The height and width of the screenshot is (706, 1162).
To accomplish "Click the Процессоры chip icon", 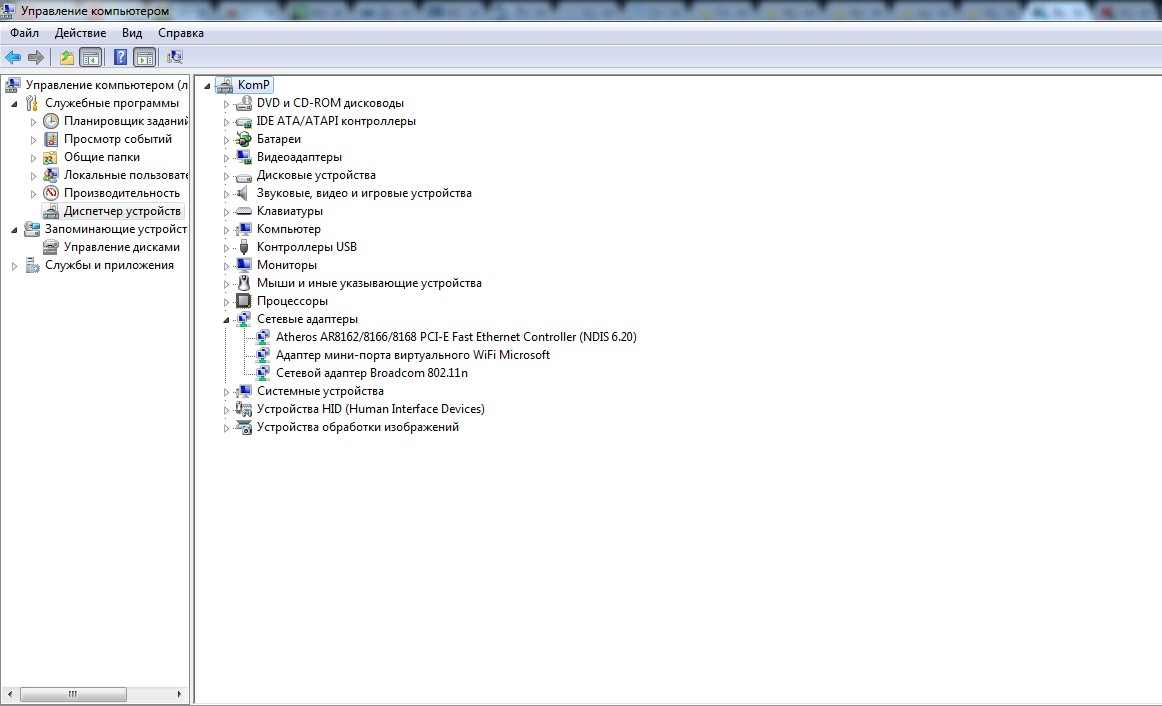I will 244,301.
